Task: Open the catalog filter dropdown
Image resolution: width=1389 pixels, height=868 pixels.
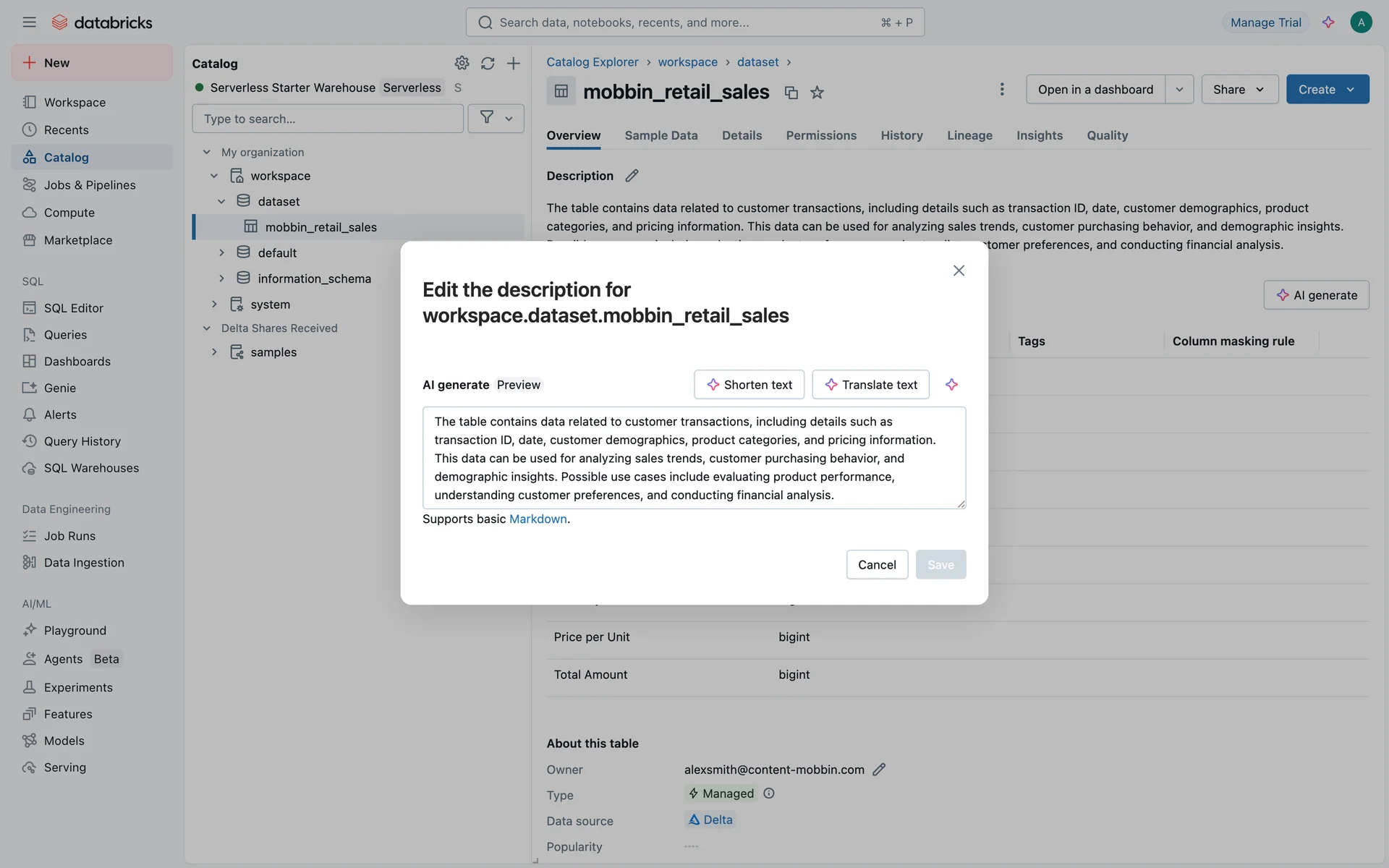Action: pyautogui.click(x=496, y=119)
